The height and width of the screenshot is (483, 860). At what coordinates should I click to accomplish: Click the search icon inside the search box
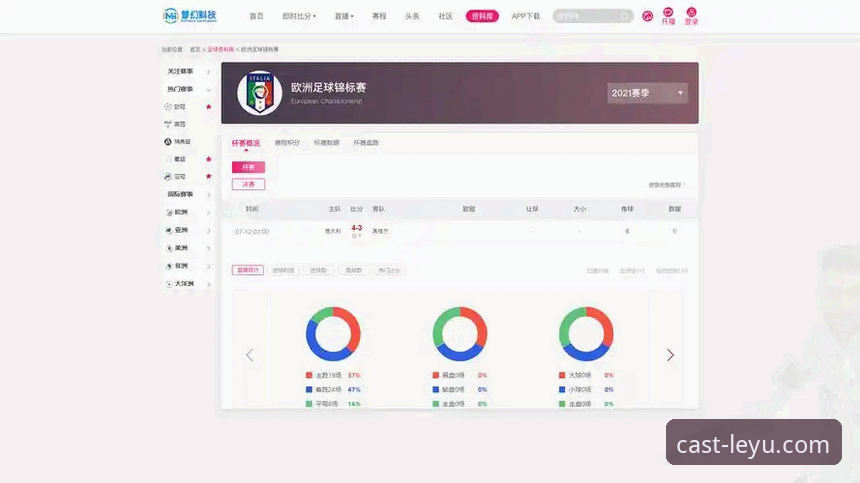click(625, 16)
